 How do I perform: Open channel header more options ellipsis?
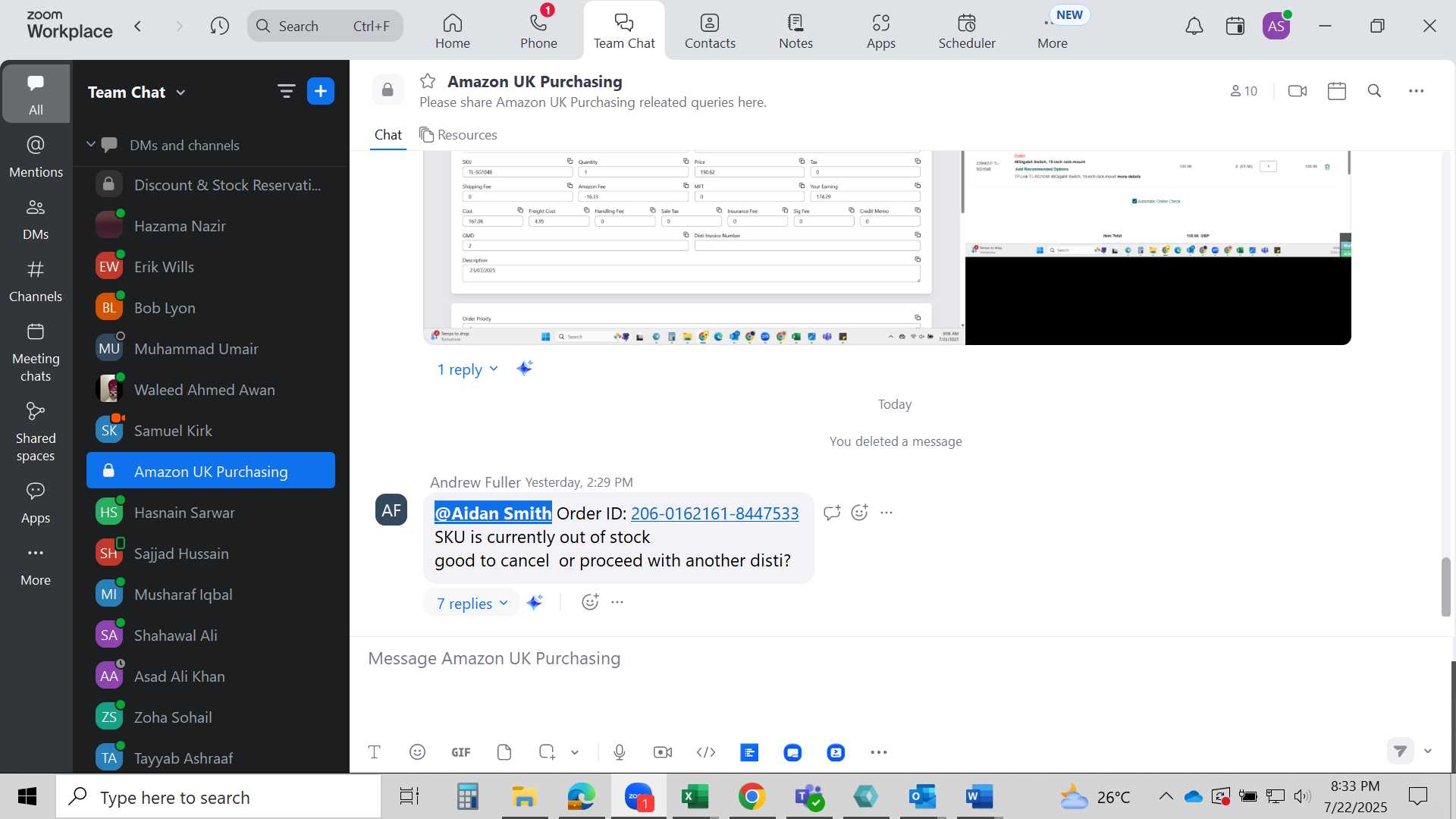coord(1417,91)
